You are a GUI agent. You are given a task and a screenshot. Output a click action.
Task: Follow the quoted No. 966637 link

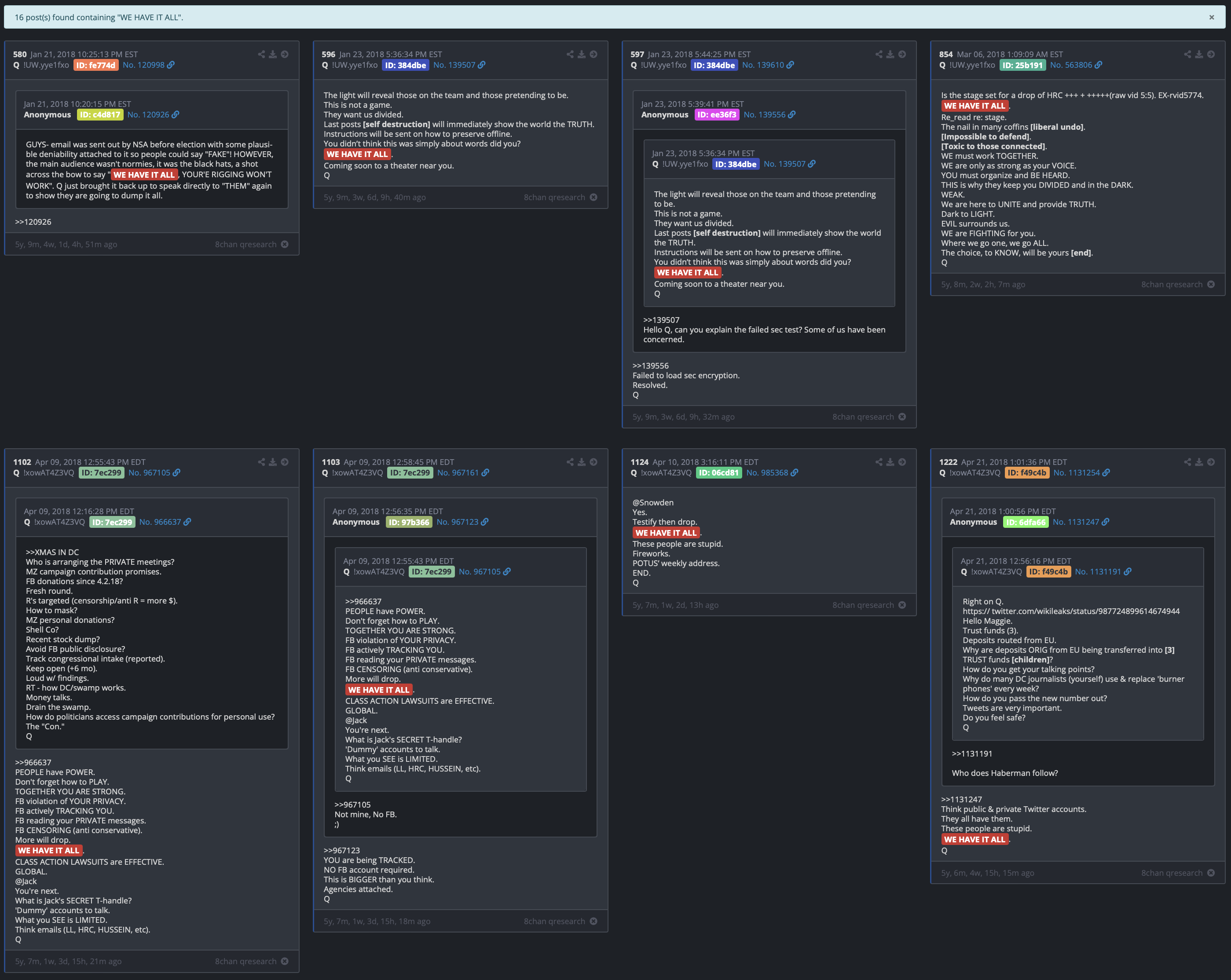[x=165, y=522]
